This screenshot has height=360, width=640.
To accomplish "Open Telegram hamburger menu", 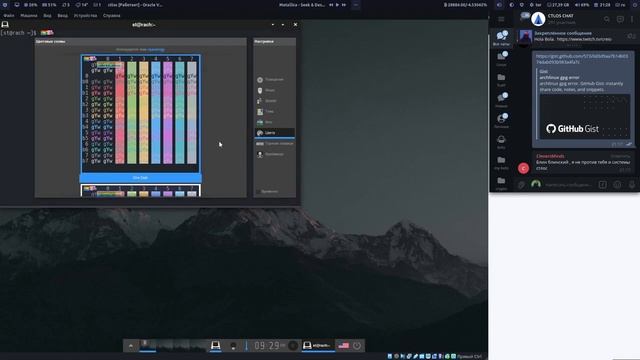I will point(501,19).
